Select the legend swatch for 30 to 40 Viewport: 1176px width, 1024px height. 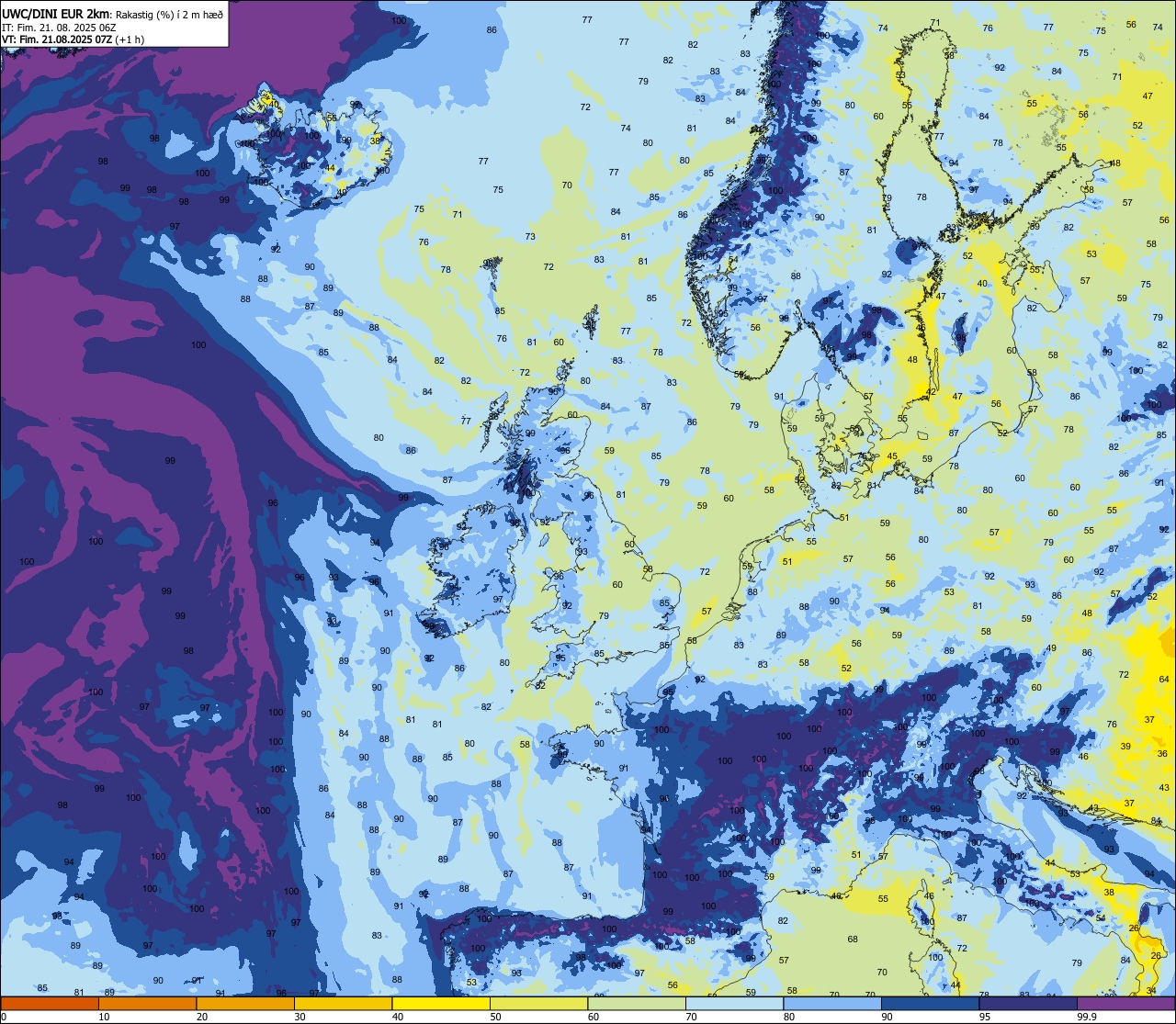click(343, 1004)
